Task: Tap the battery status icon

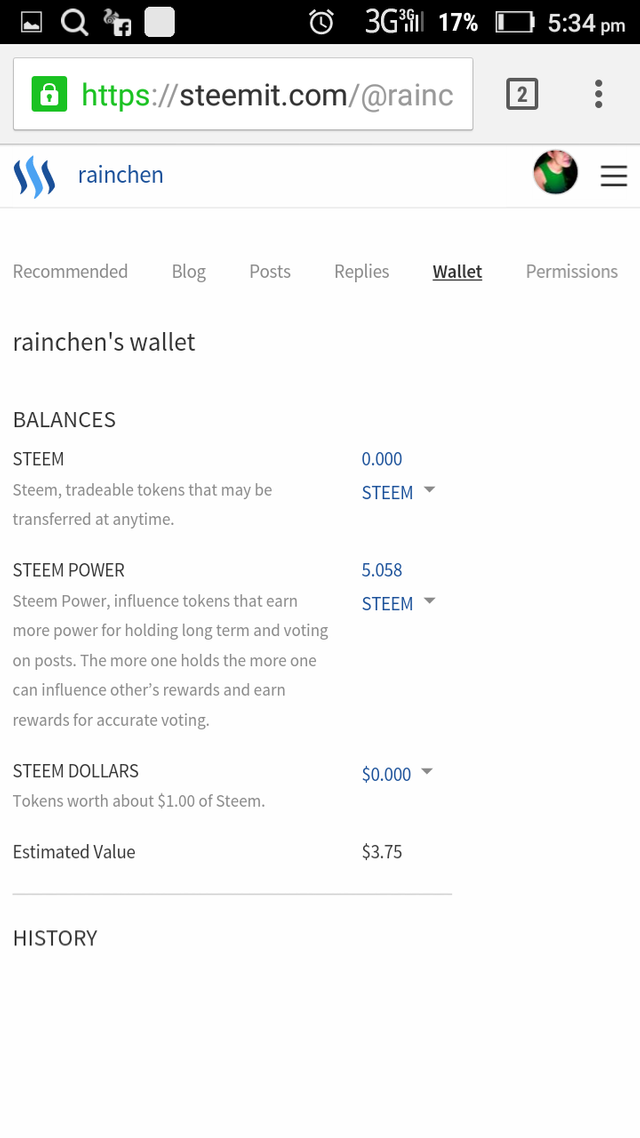Action: (514, 21)
